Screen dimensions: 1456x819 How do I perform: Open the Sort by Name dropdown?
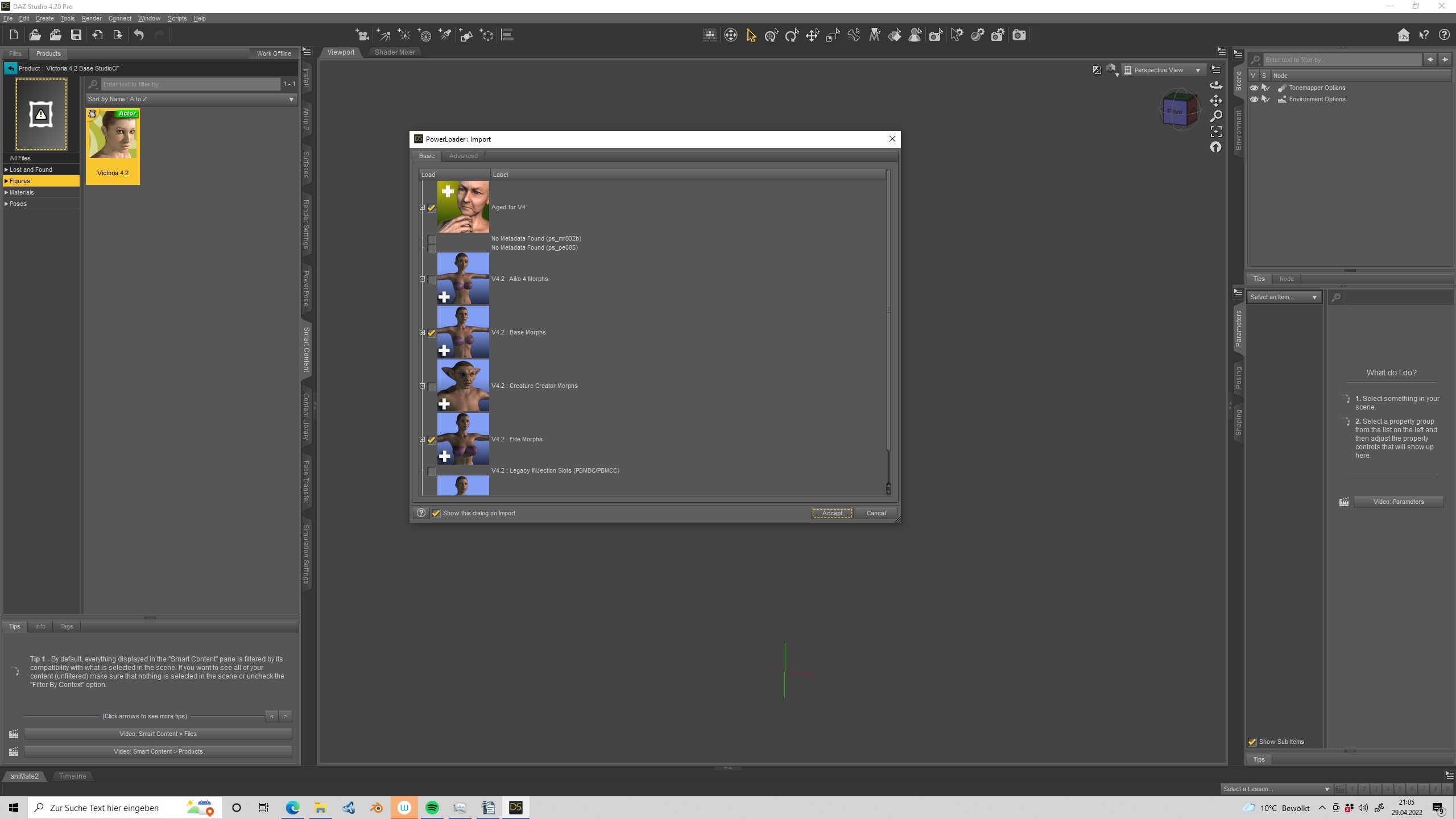pyautogui.click(x=191, y=99)
